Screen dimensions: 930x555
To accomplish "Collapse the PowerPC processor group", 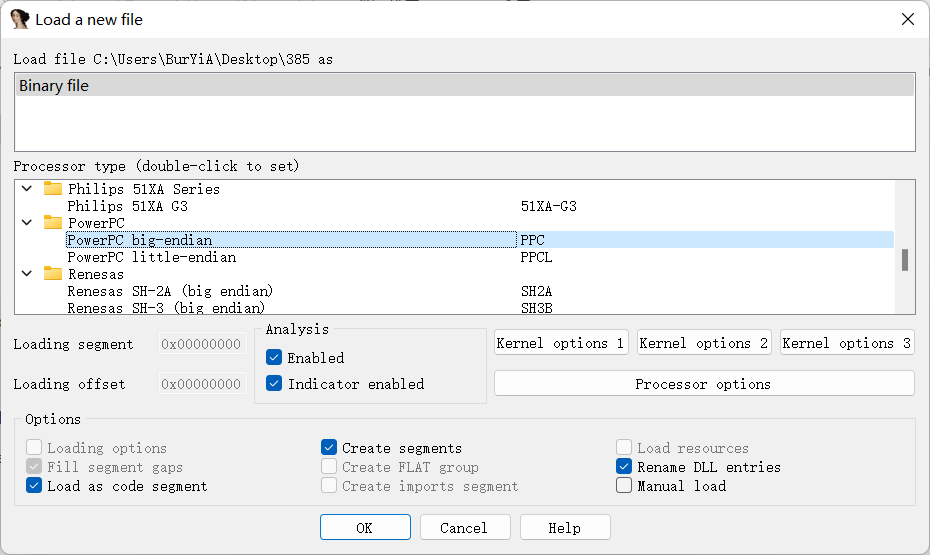I will [x=27, y=223].
